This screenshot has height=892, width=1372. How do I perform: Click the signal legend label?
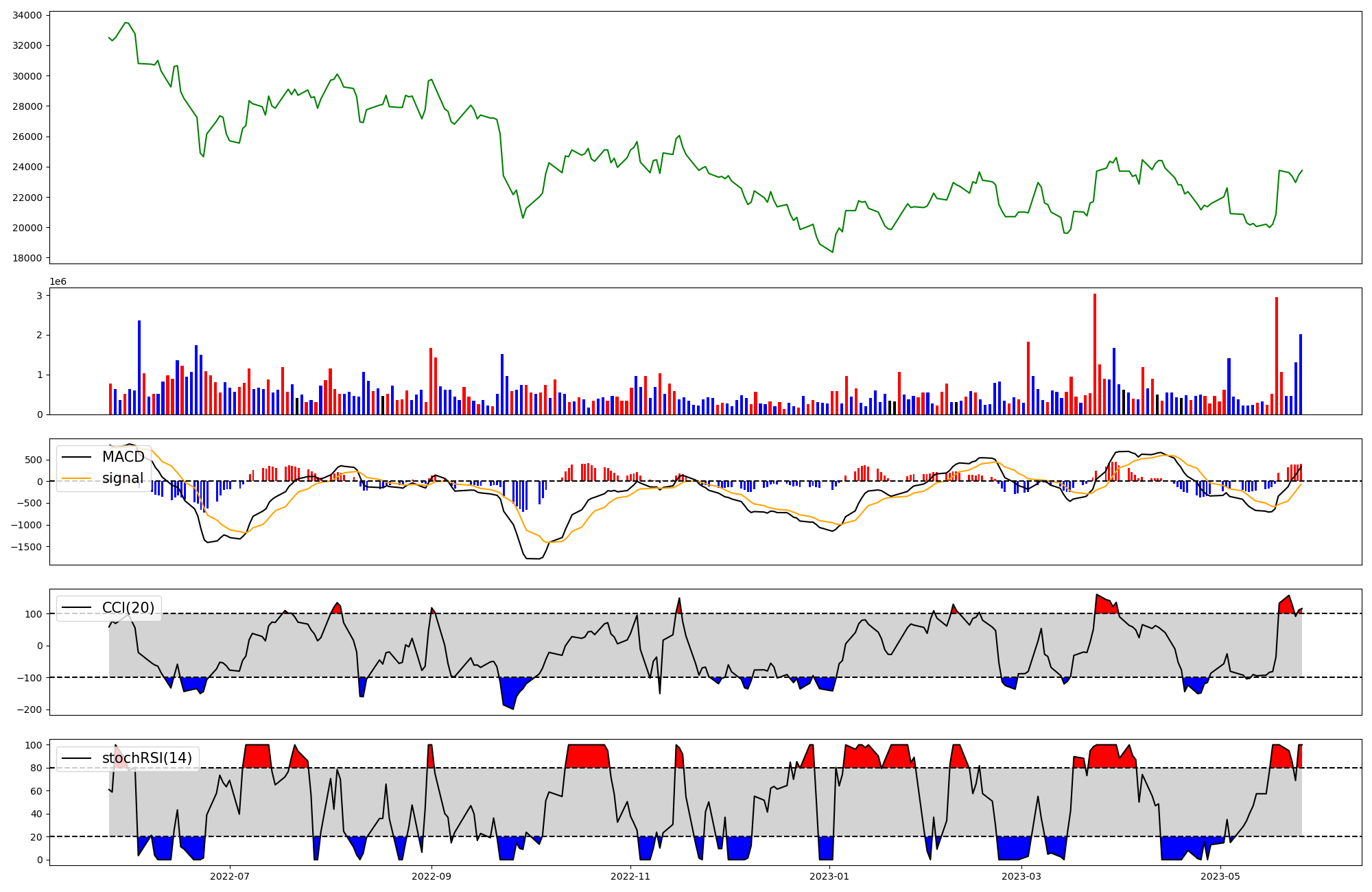[123, 478]
